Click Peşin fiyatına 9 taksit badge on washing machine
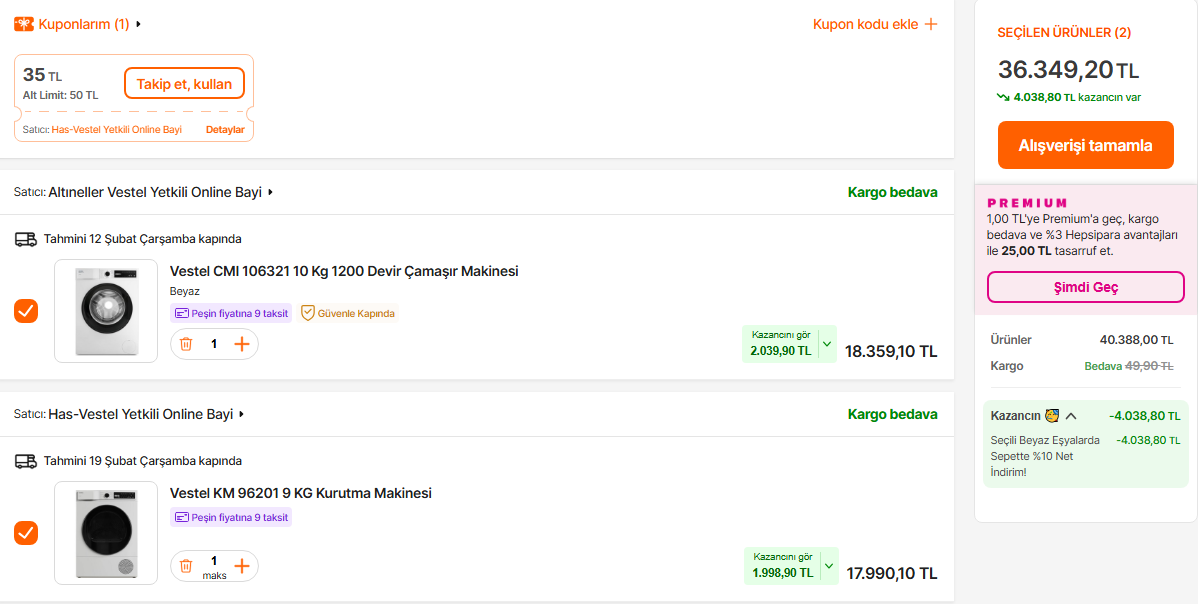Image resolution: width=1198 pixels, height=604 pixels. pyautogui.click(x=231, y=313)
